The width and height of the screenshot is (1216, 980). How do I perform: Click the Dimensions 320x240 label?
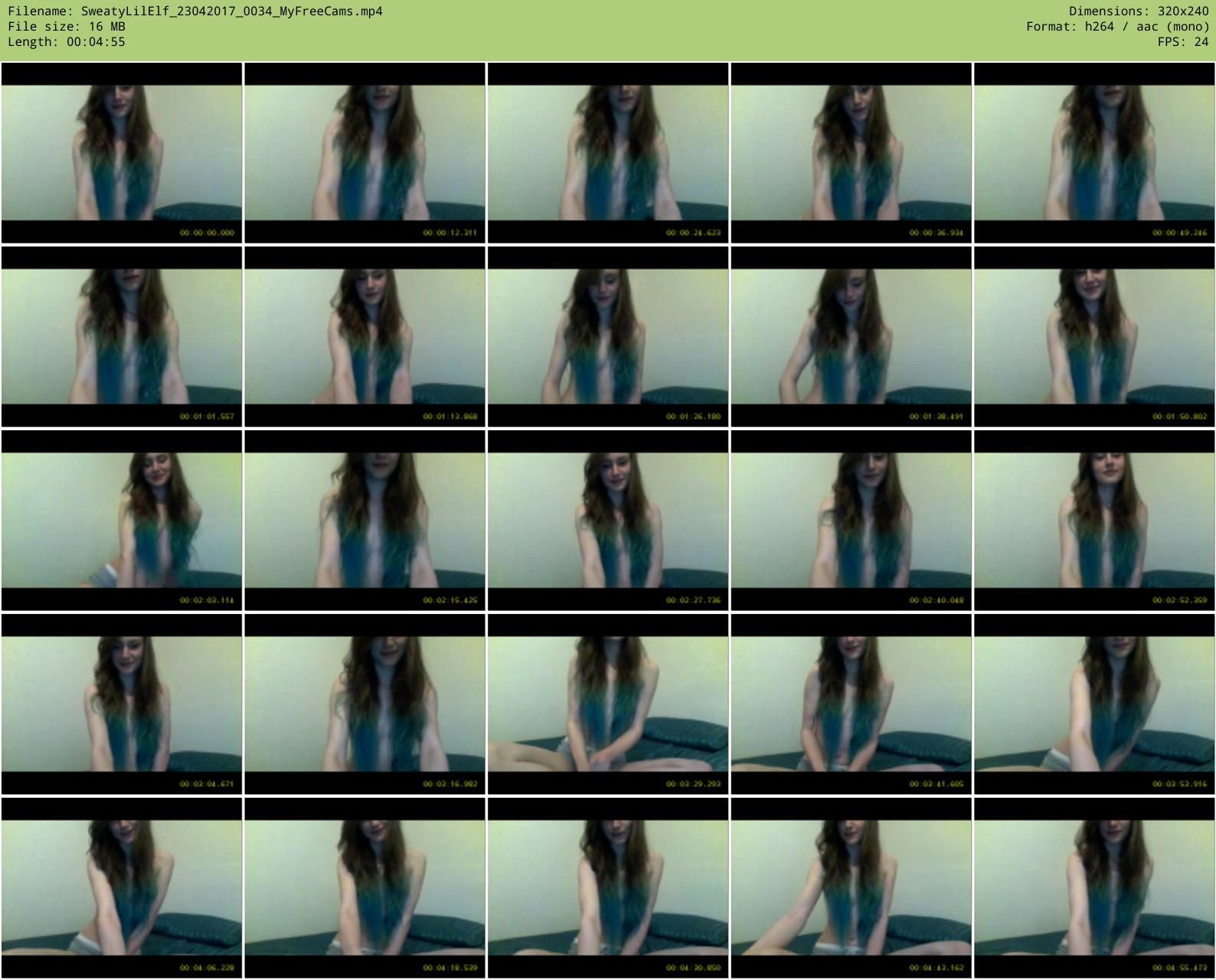pos(1139,11)
